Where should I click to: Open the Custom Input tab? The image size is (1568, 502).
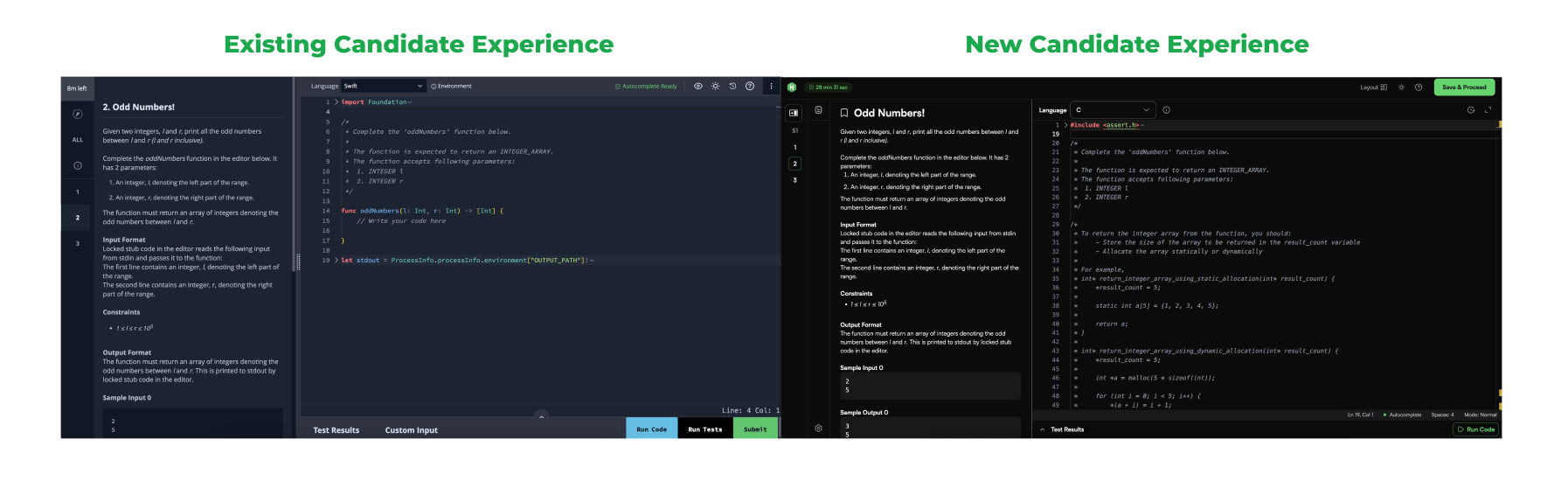pos(411,430)
